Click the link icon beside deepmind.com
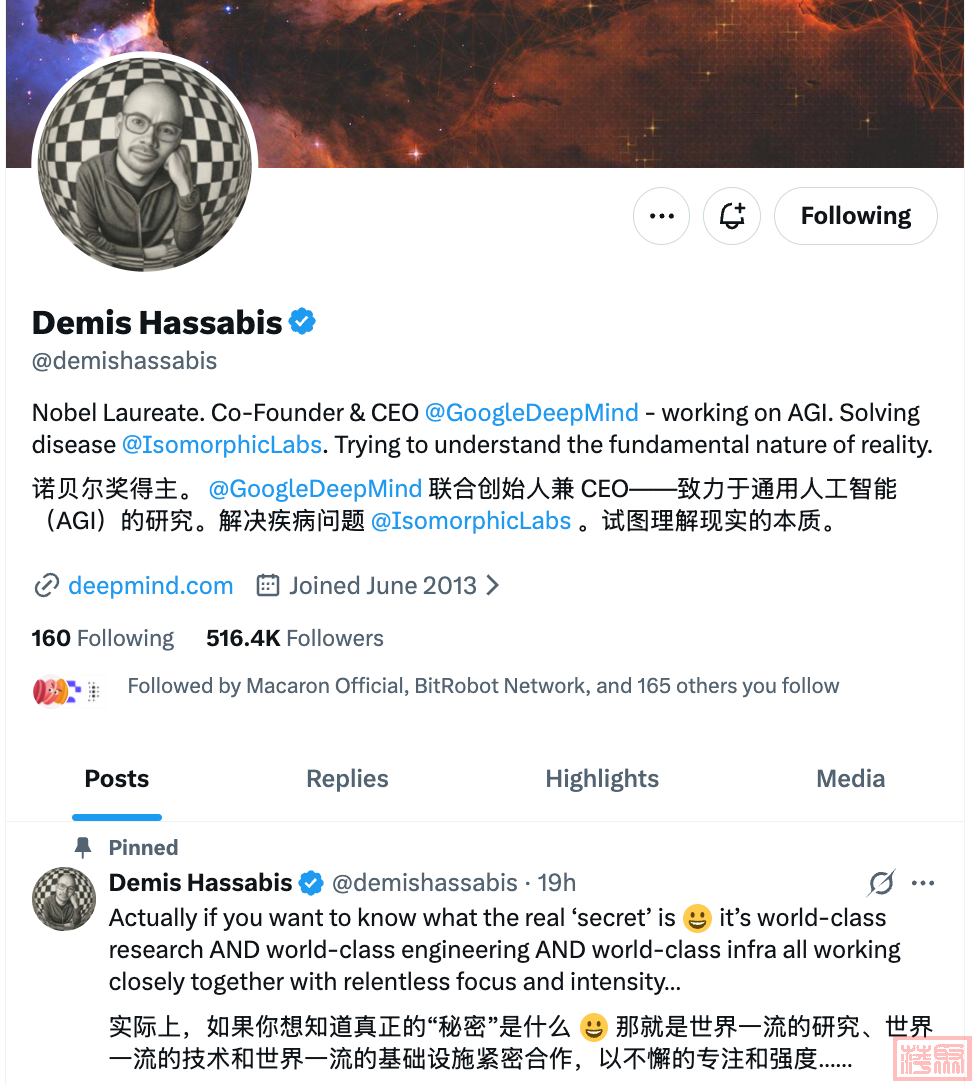 pos(46,586)
